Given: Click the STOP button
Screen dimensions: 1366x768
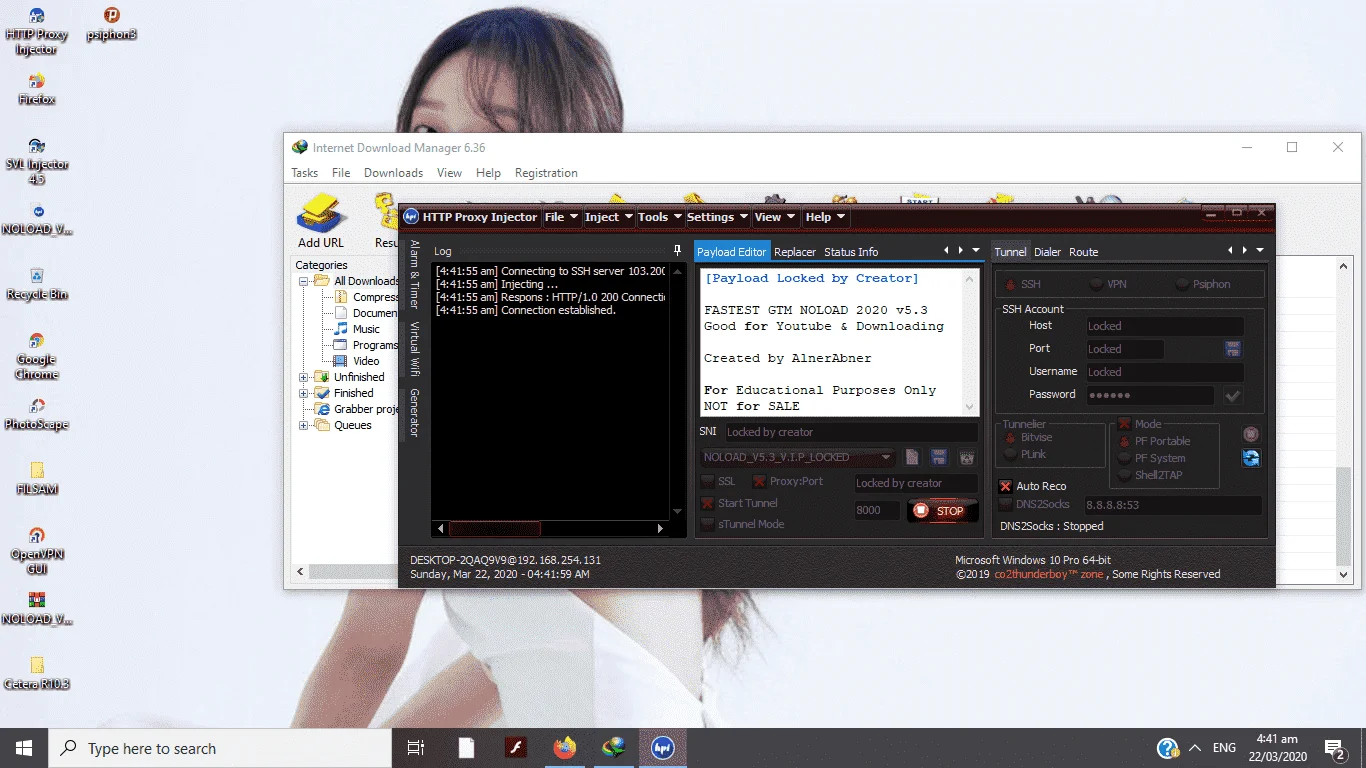Looking at the screenshot, I should click(x=942, y=510).
